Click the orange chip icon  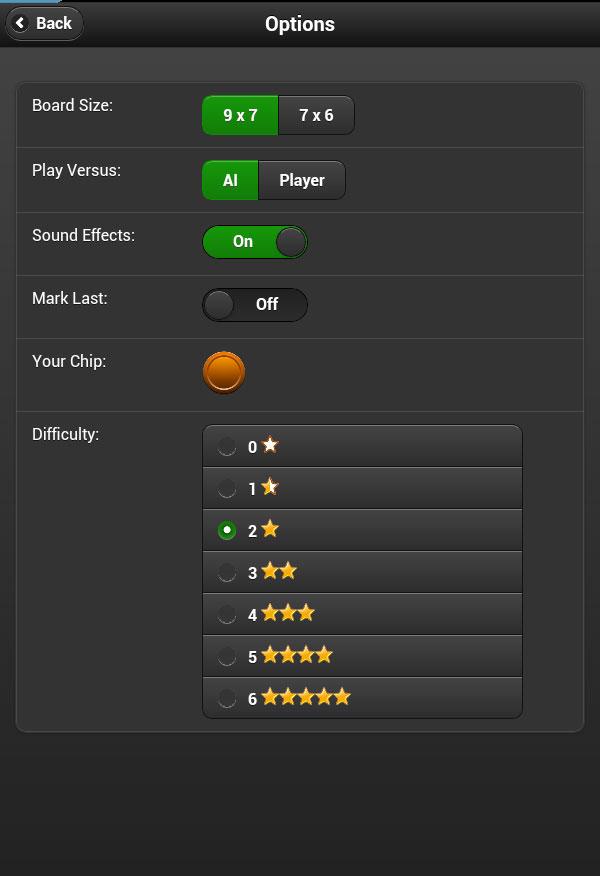click(223, 373)
